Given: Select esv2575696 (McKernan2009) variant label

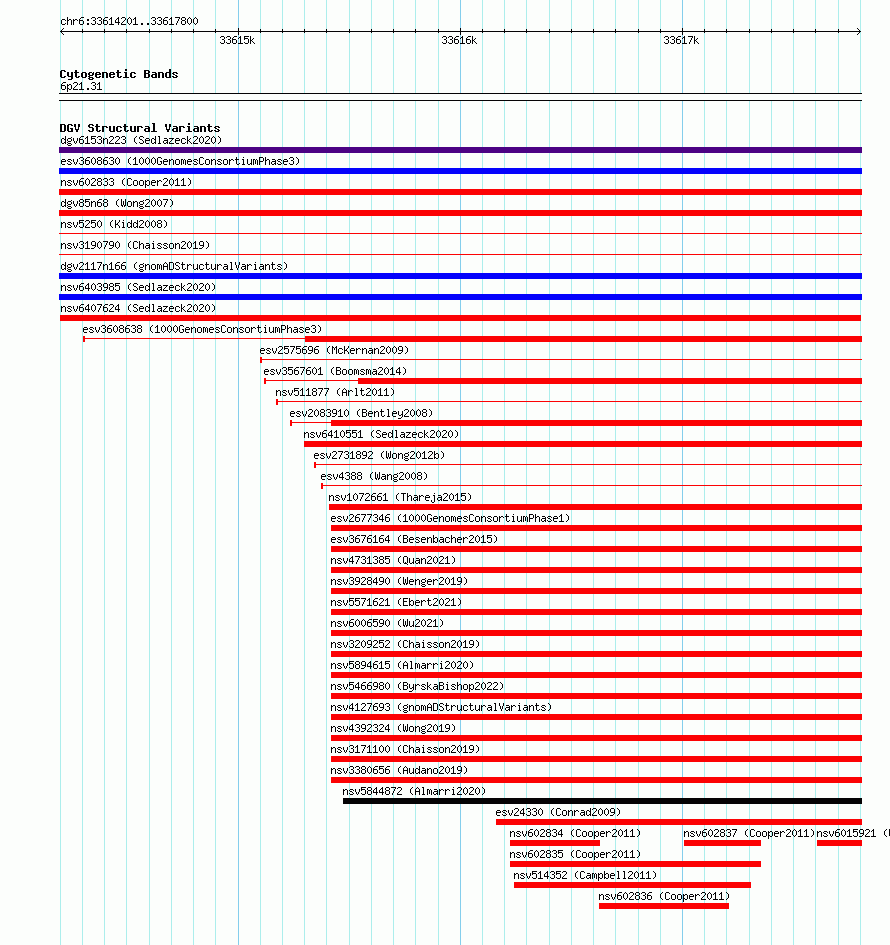Looking at the screenshot, I should tap(334, 351).
